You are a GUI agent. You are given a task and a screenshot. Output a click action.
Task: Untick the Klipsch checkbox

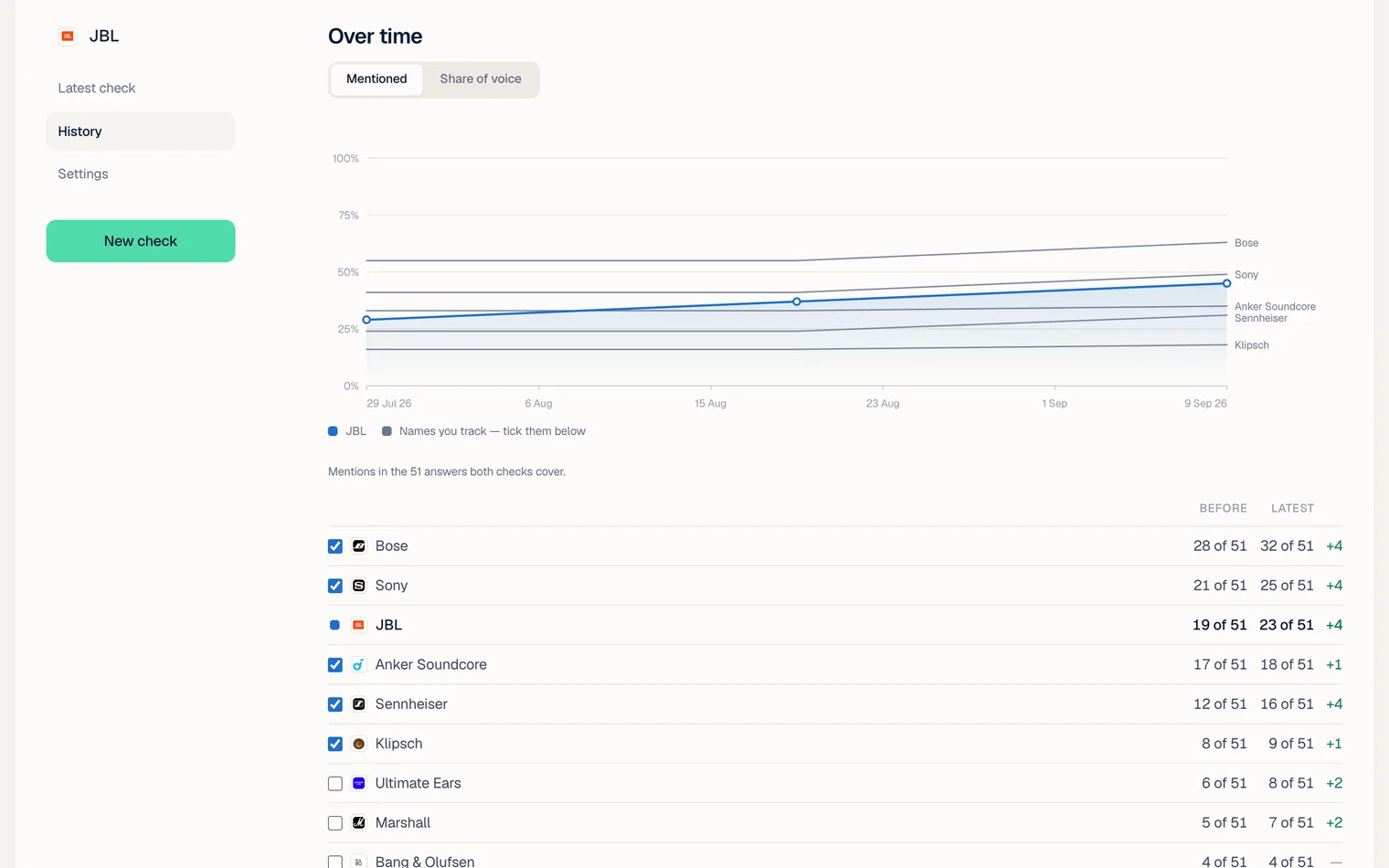click(335, 744)
